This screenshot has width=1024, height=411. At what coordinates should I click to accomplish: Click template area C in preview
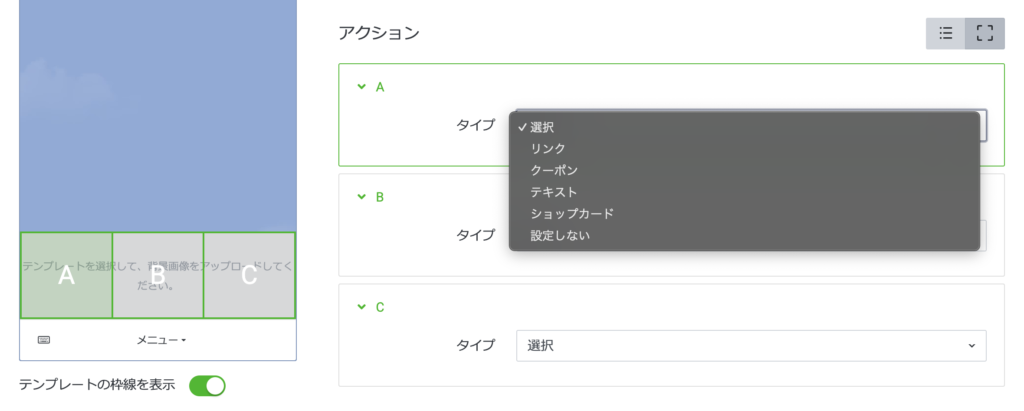(x=249, y=276)
